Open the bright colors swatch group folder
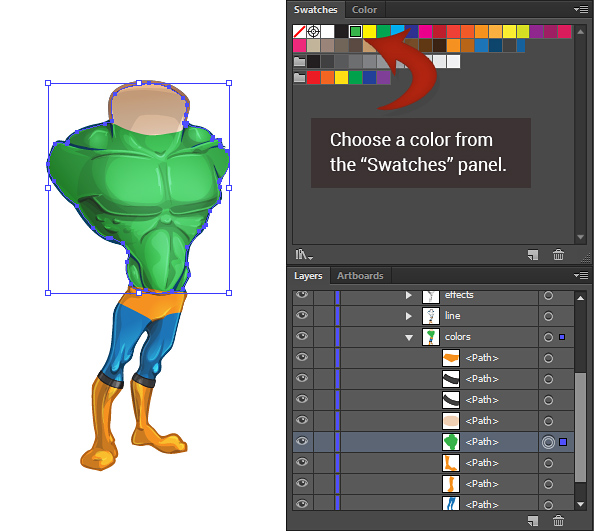Image resolution: width=594 pixels, height=531 pixels. [299, 78]
